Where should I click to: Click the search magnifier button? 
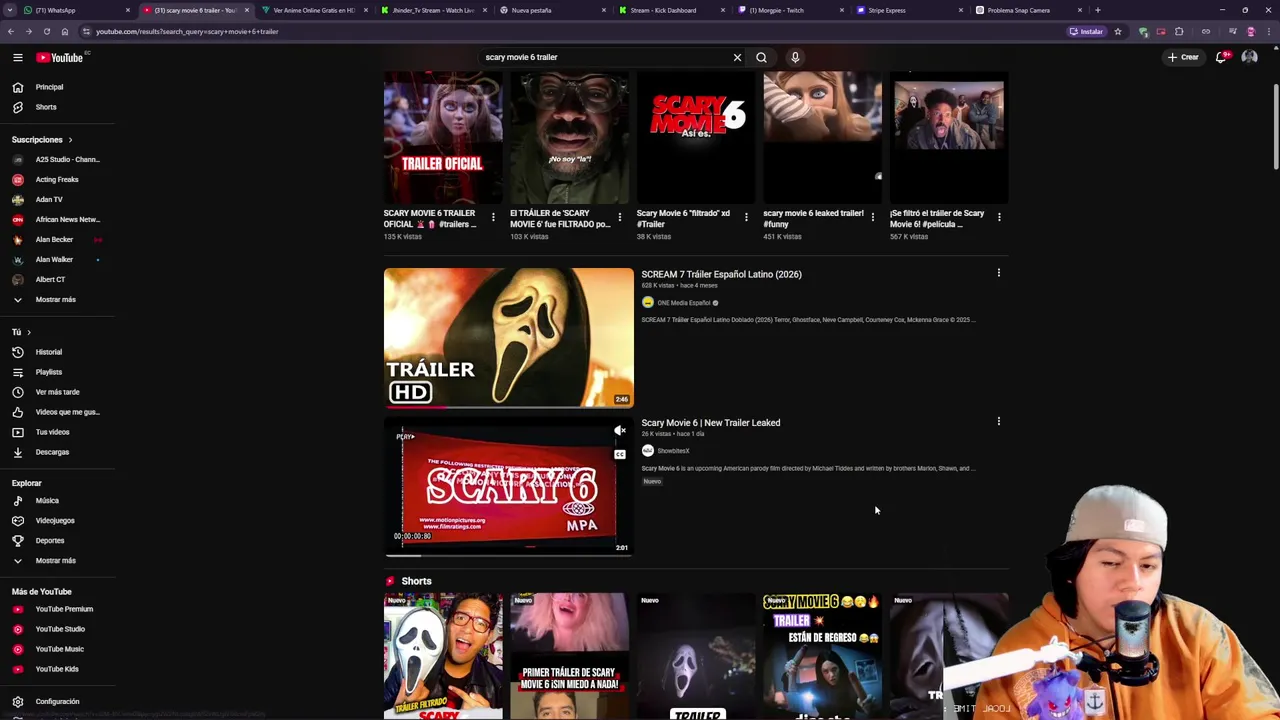(x=761, y=57)
